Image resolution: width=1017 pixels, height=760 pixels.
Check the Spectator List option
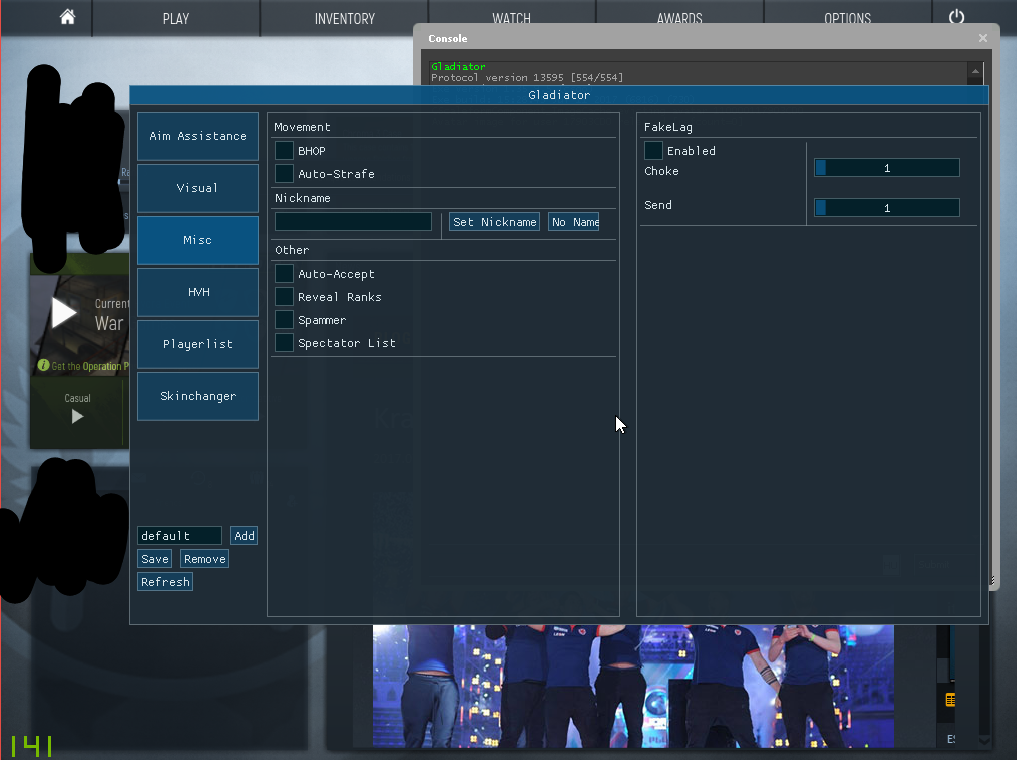[285, 343]
